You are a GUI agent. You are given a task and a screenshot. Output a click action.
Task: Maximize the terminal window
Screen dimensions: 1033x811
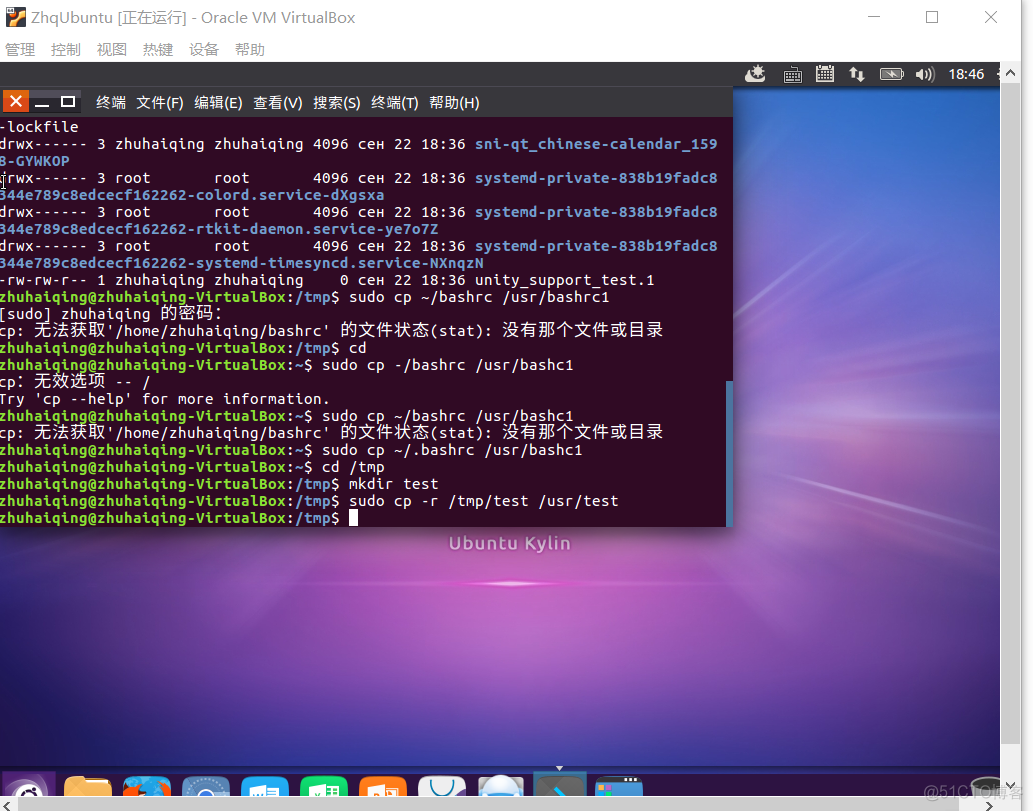click(68, 101)
